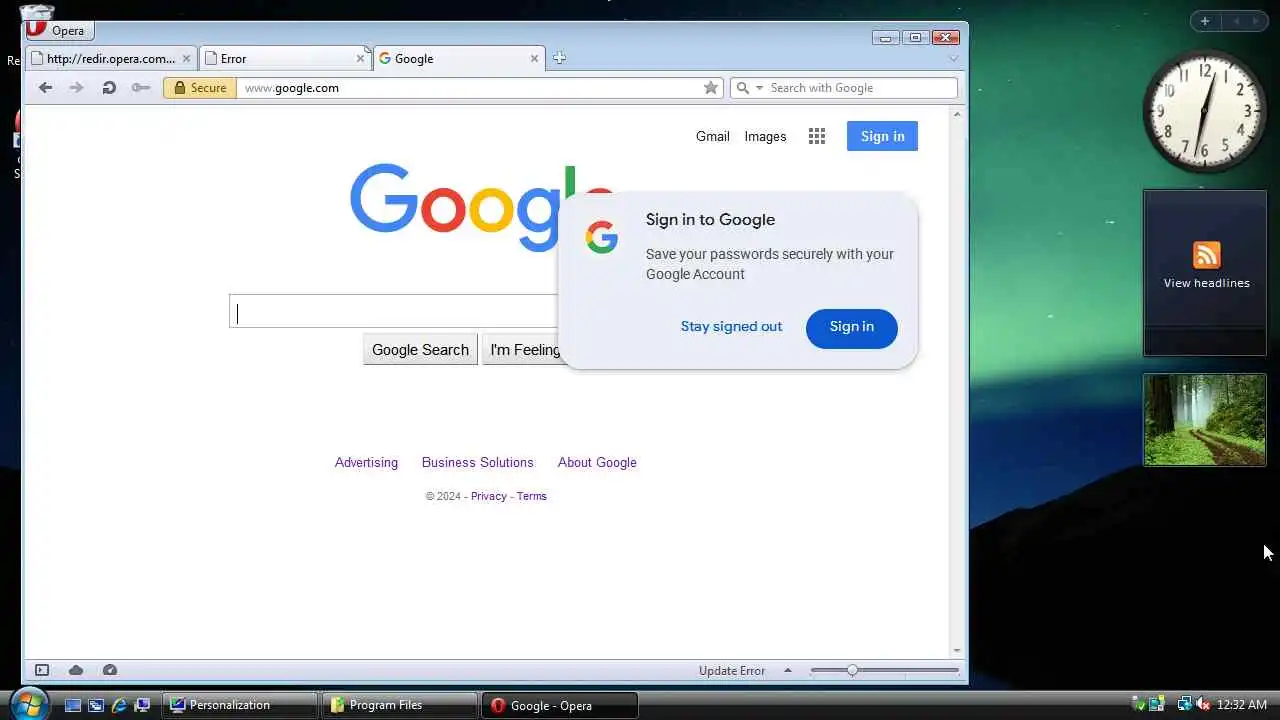This screenshot has height=720, width=1280.
Task: Go back with the Back arrow
Action: coord(45,88)
